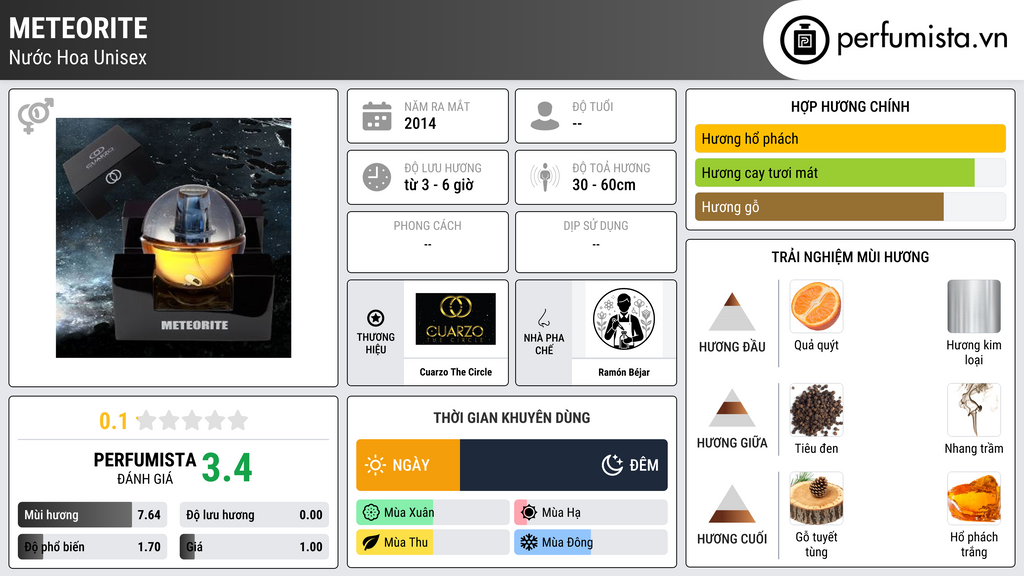This screenshot has height=576, width=1024.
Task: Click the Độ lưu hương 0.00 rating bar
Action: coord(254,515)
